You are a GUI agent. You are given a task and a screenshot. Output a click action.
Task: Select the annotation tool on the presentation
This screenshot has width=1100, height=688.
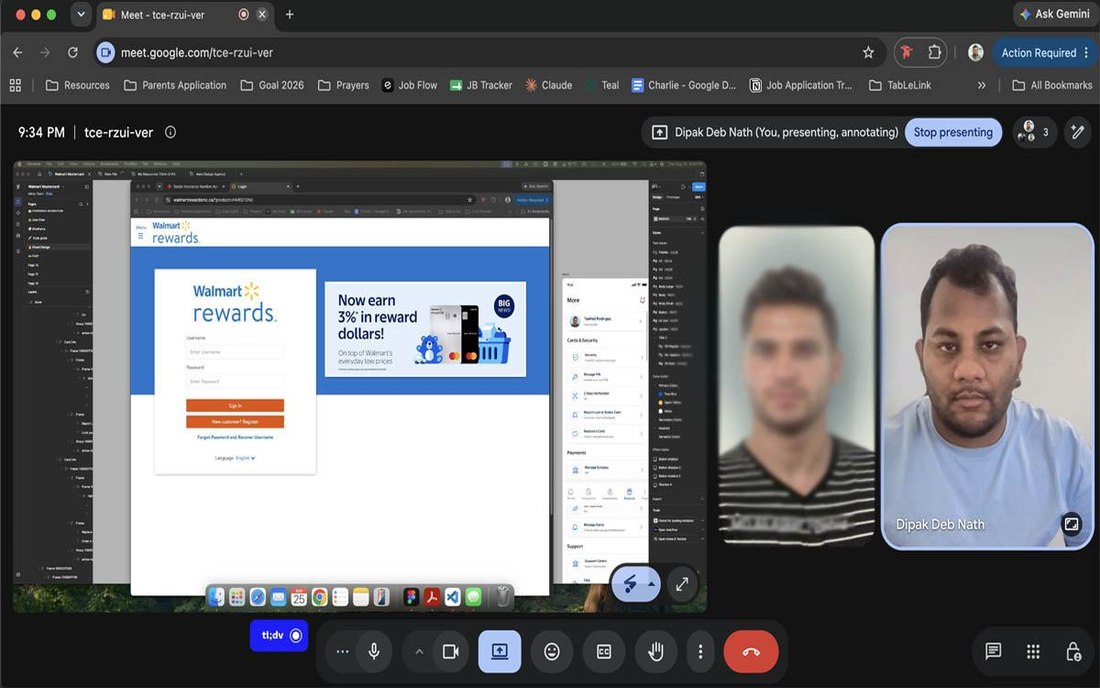(630, 584)
